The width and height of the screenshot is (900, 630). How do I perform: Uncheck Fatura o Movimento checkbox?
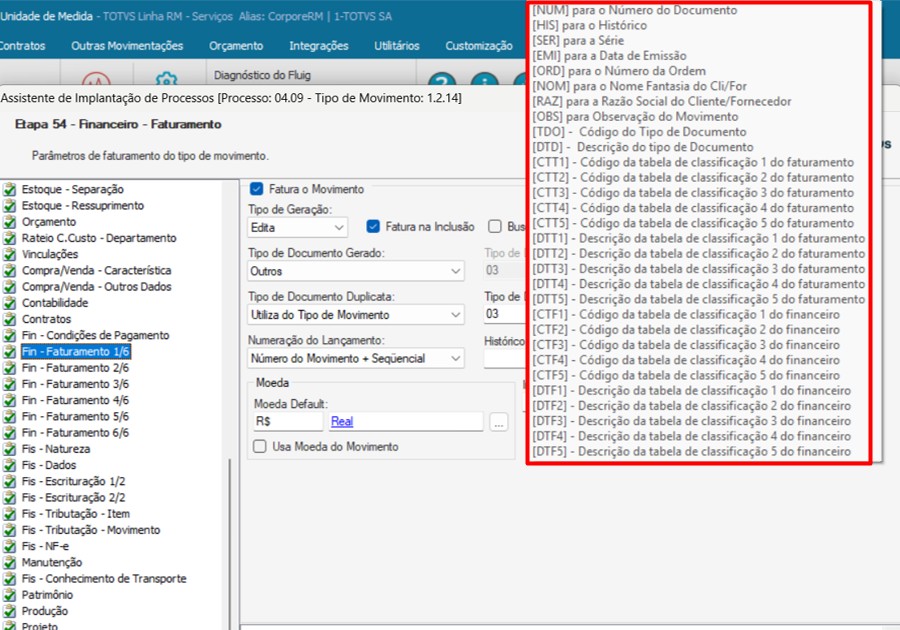click(257, 189)
